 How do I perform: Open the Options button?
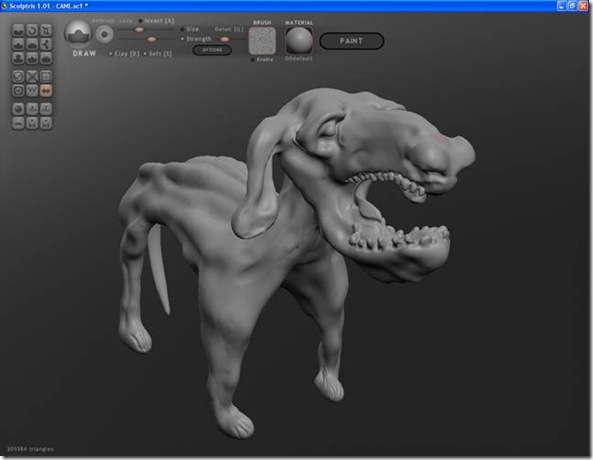(x=212, y=50)
